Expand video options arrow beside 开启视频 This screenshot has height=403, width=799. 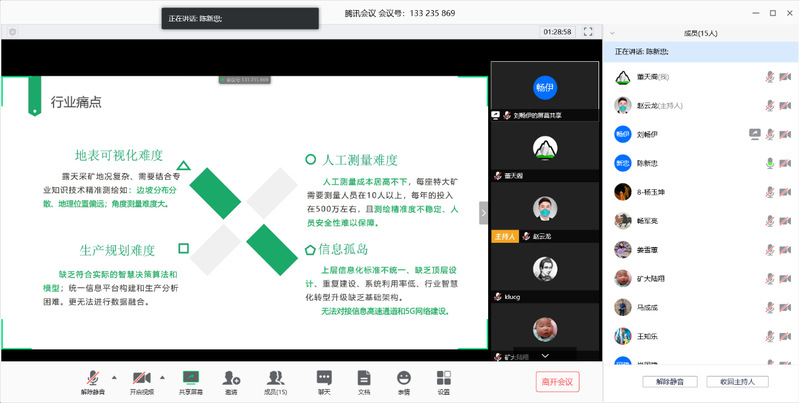click(163, 377)
